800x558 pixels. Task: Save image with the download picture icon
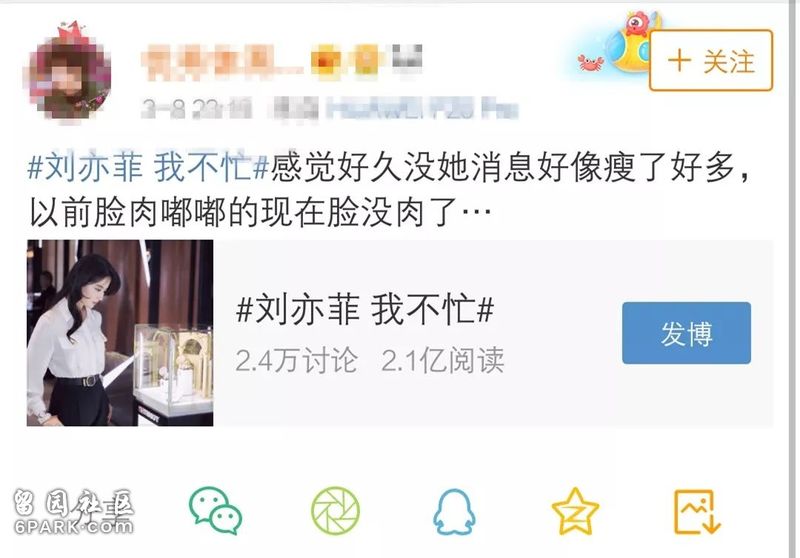click(697, 512)
